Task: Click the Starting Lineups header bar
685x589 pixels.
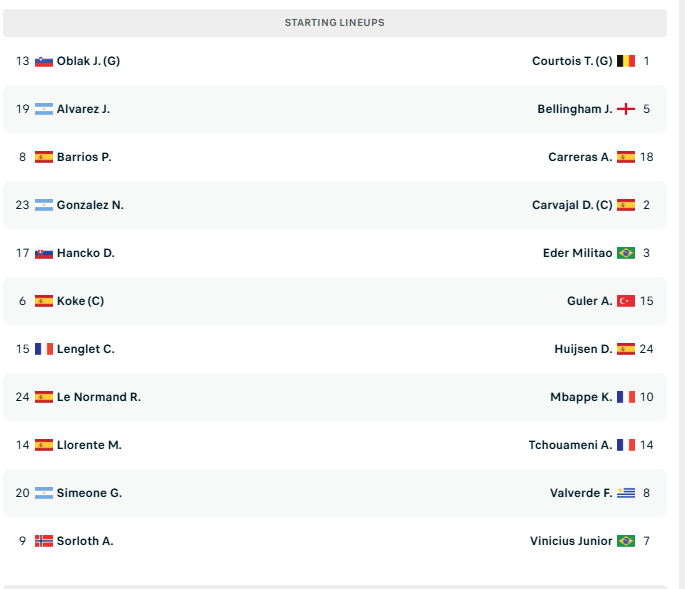Action: 335,23
